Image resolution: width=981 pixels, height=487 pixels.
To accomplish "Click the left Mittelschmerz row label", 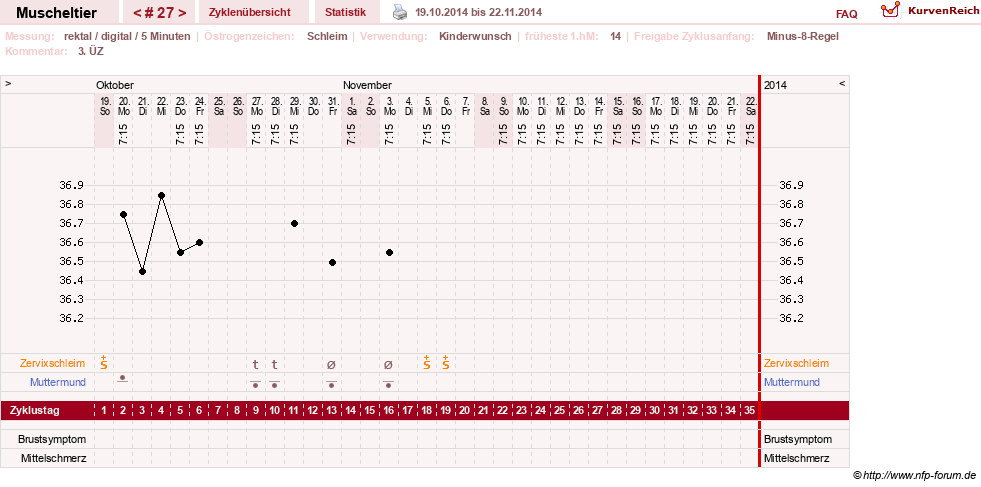I will click(x=53, y=458).
